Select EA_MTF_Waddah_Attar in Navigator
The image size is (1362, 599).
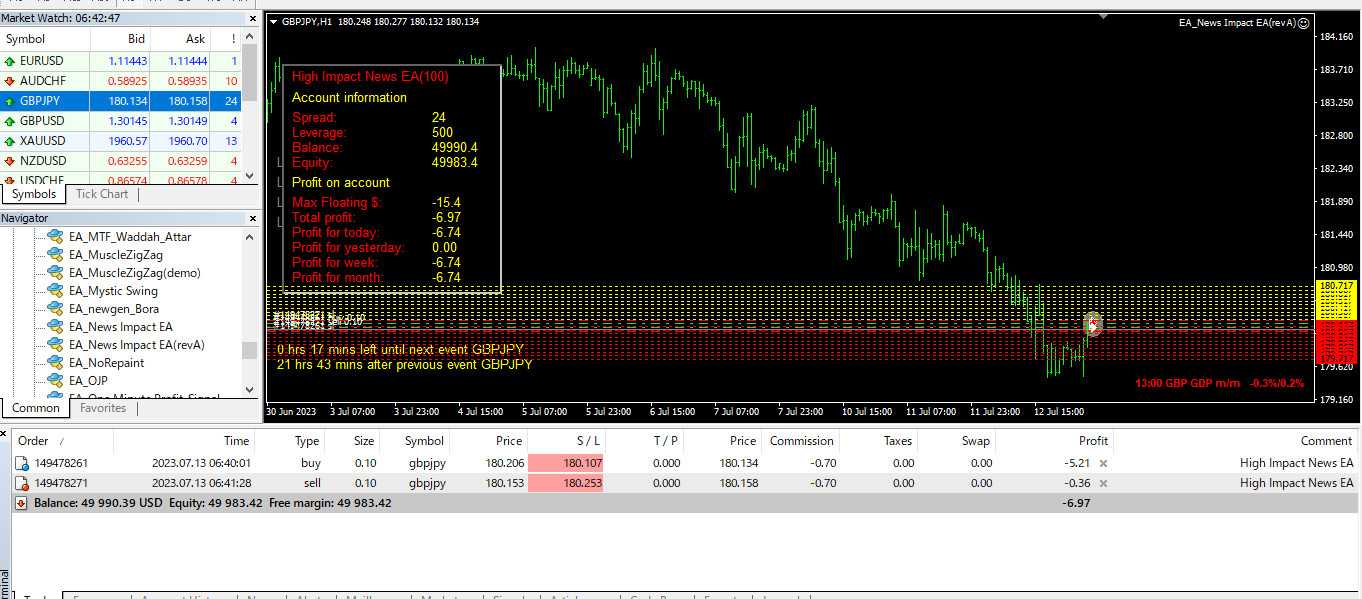pos(130,237)
